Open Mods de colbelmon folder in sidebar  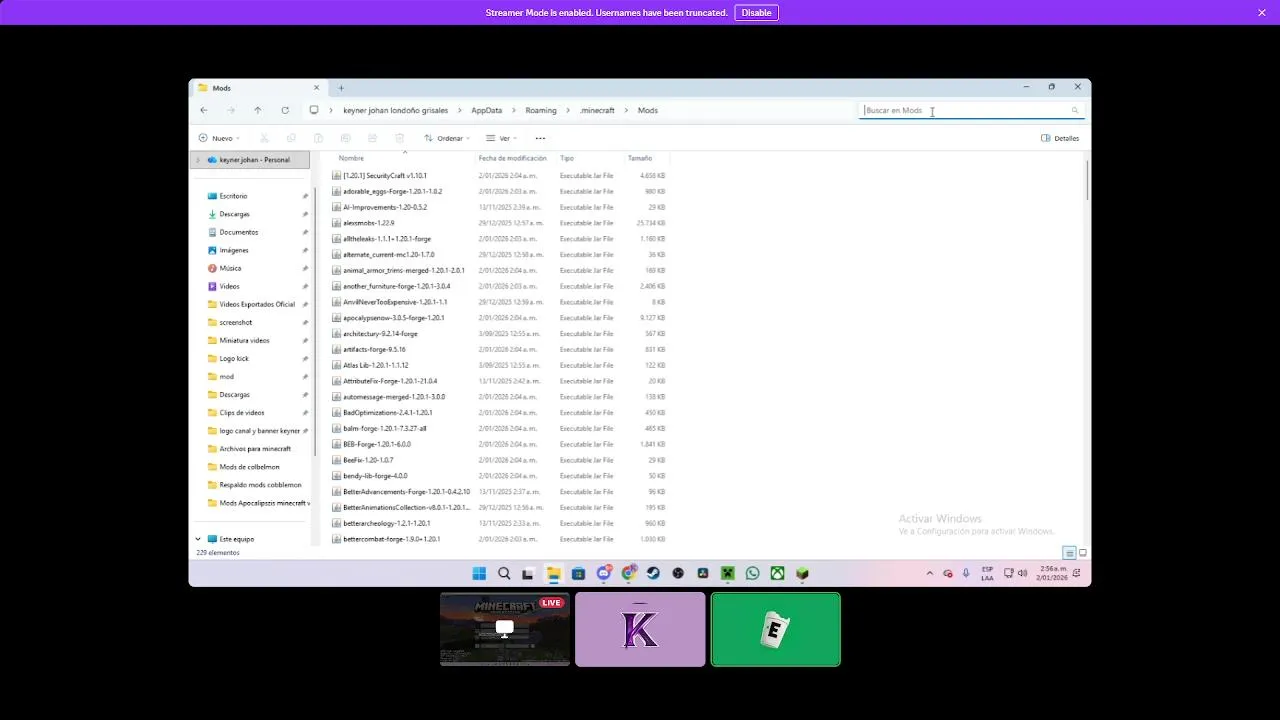(x=249, y=467)
